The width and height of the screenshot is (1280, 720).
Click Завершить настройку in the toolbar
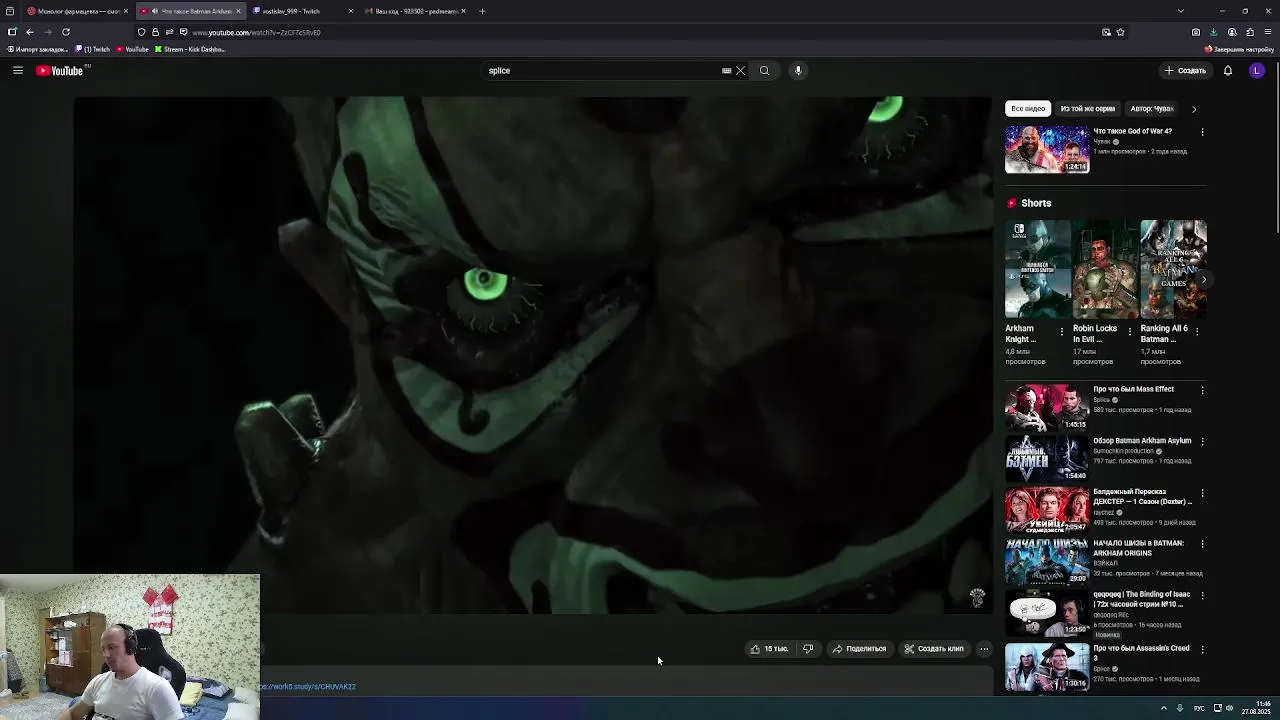(x=1240, y=49)
